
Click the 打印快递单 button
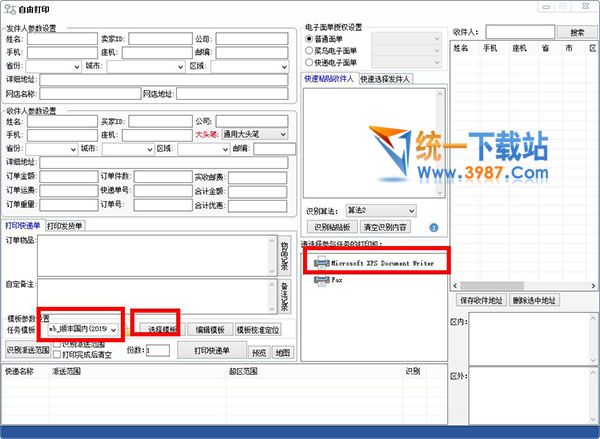click(x=211, y=350)
